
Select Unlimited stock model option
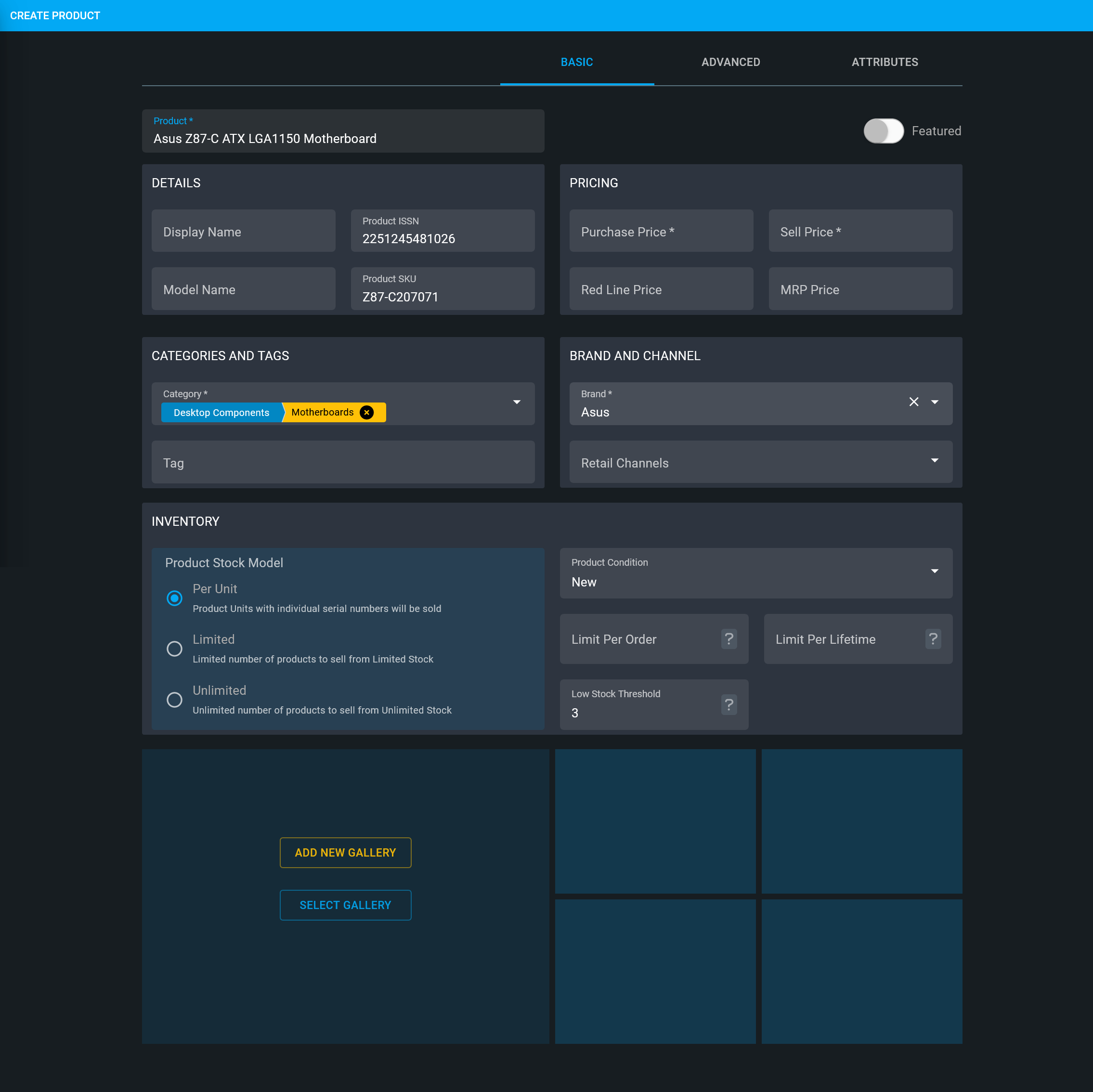174,699
